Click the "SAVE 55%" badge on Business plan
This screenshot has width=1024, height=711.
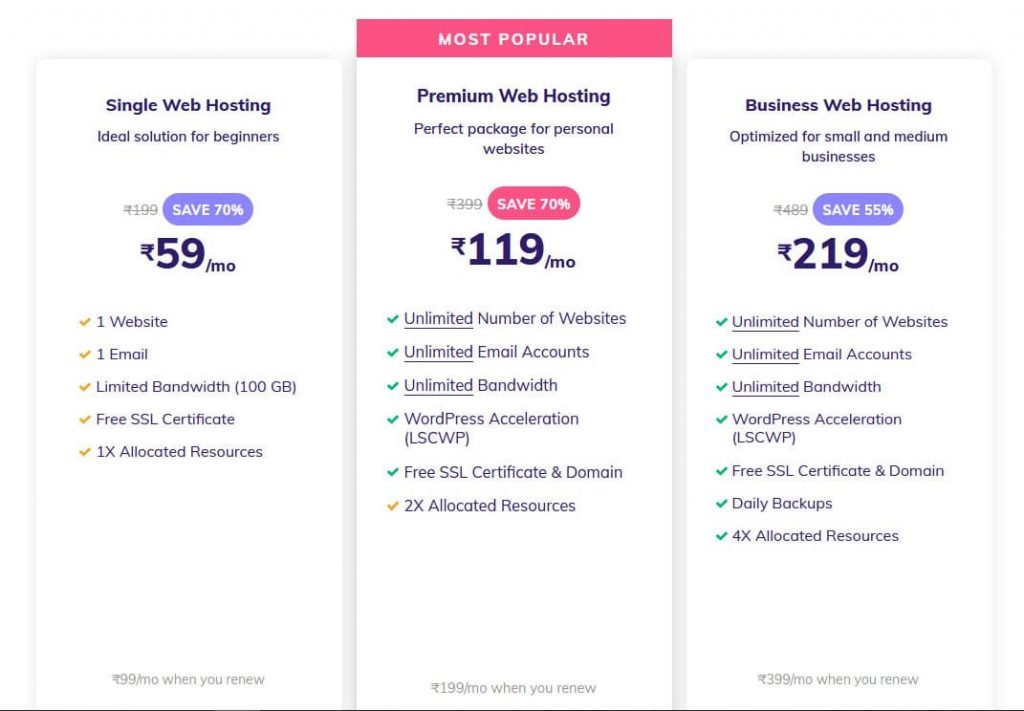click(x=856, y=209)
